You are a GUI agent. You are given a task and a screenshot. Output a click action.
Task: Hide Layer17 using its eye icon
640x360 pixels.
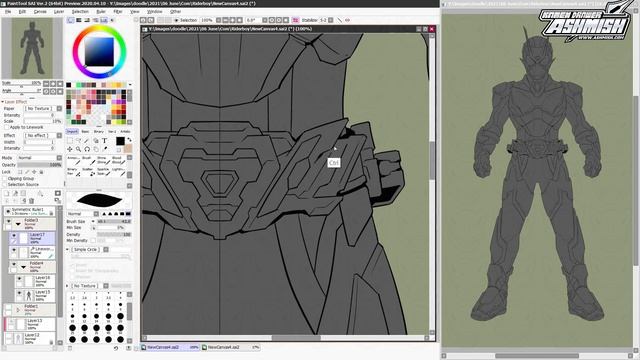tap(14, 236)
